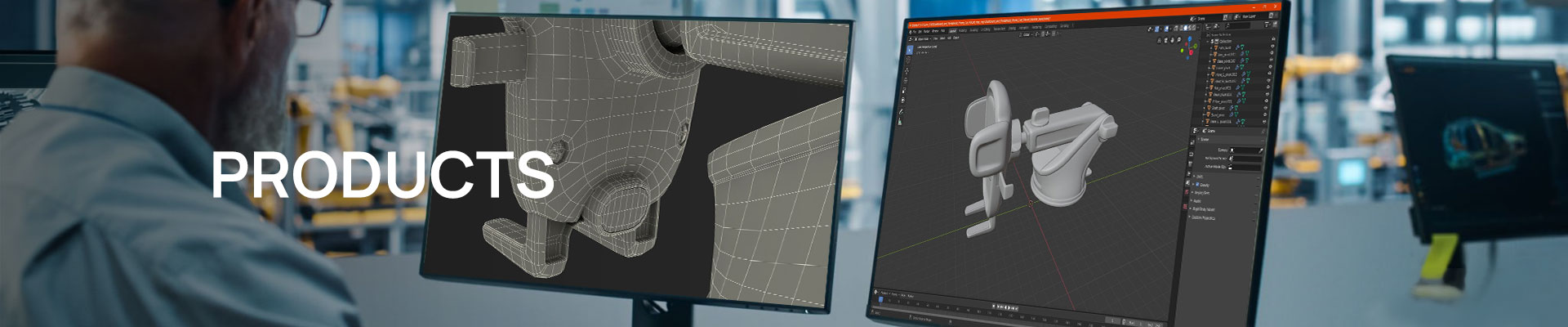
Task: Expand the Units panel in Scene properties
Action: (1200, 177)
